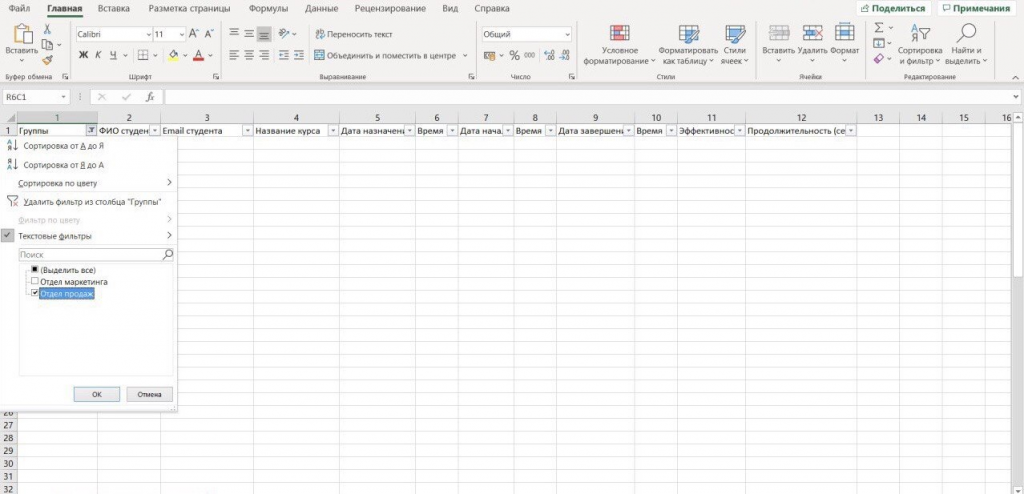Open the AutoSum sigma icon
Image resolution: width=1024 pixels, height=494 pixels.
pos(878,27)
